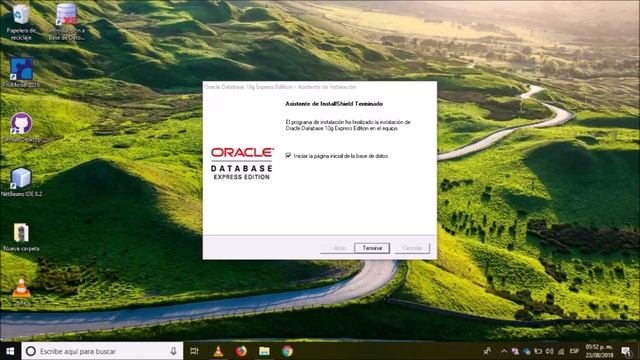Open Firefox from the taskbar
The width and height of the screenshot is (640, 360).
click(x=241, y=351)
